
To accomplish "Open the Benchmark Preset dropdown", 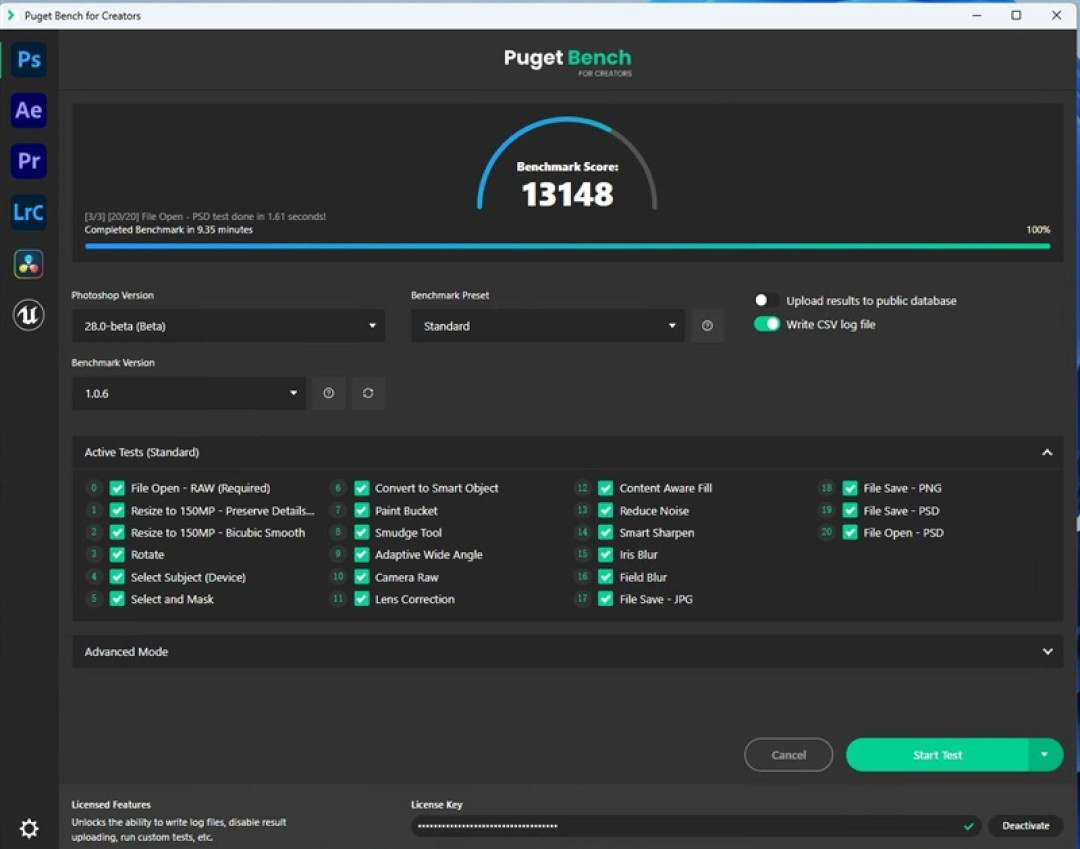I will [x=548, y=326].
